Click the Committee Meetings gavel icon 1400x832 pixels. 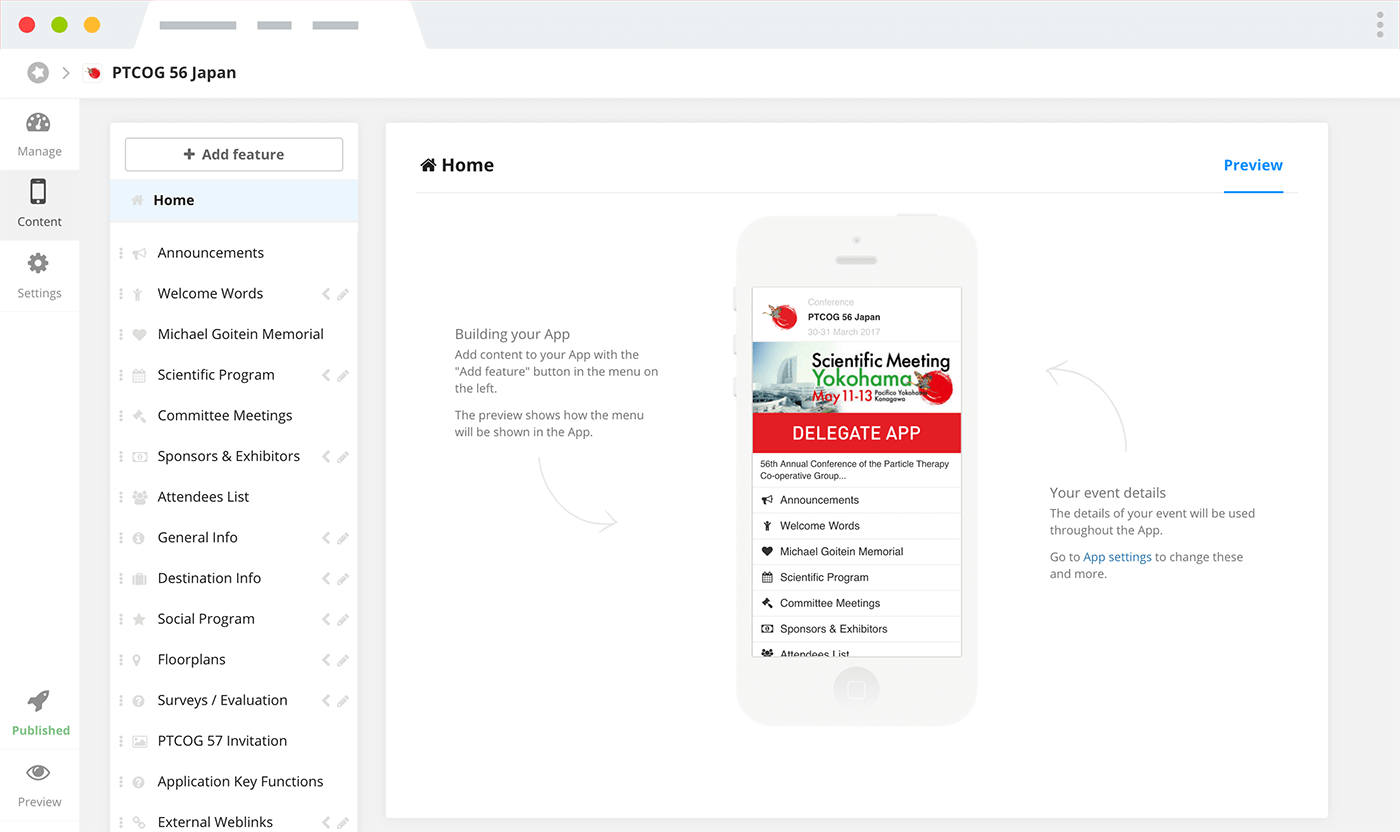[x=139, y=416]
